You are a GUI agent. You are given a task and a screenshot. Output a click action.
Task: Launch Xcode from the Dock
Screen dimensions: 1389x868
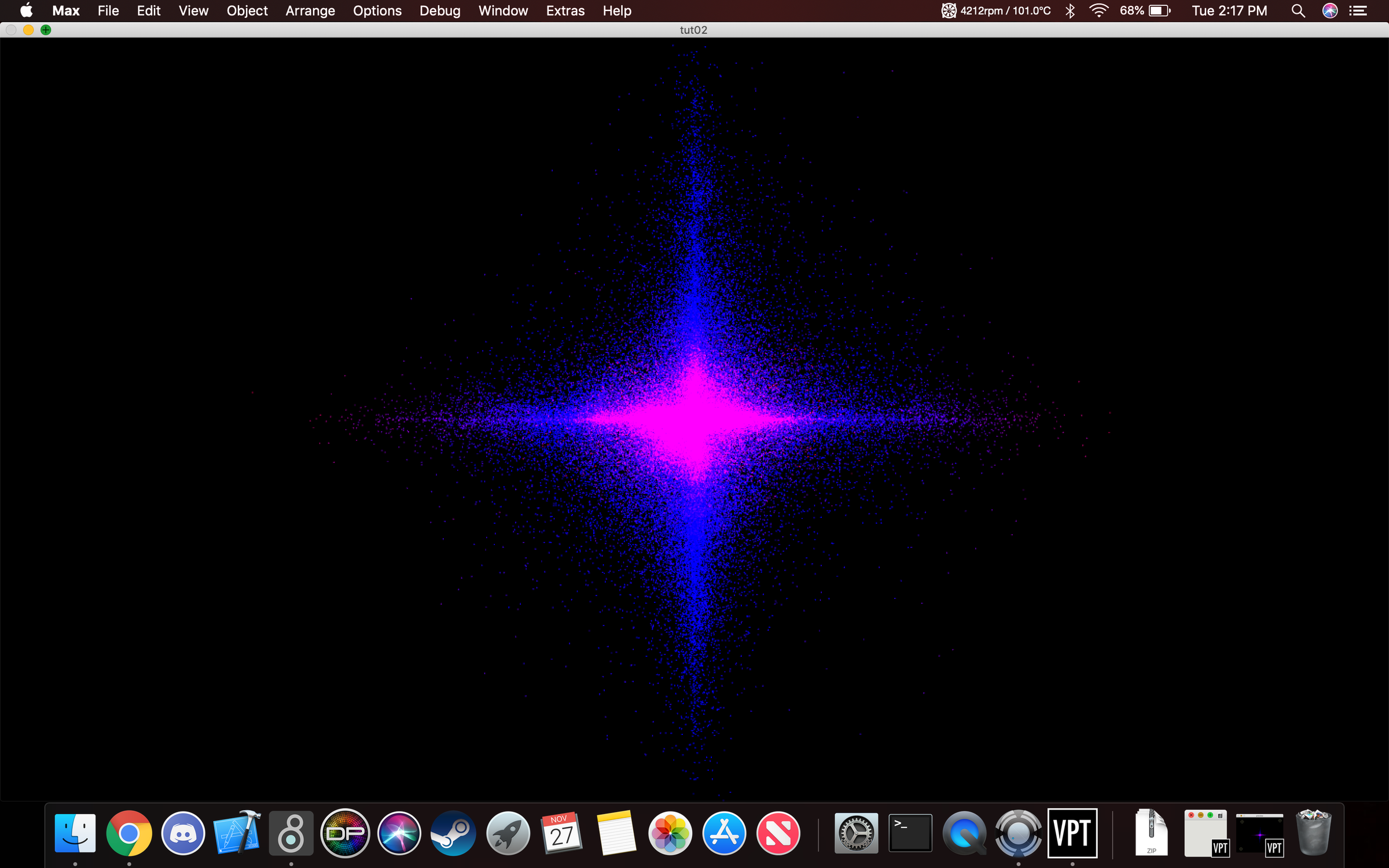click(236, 833)
